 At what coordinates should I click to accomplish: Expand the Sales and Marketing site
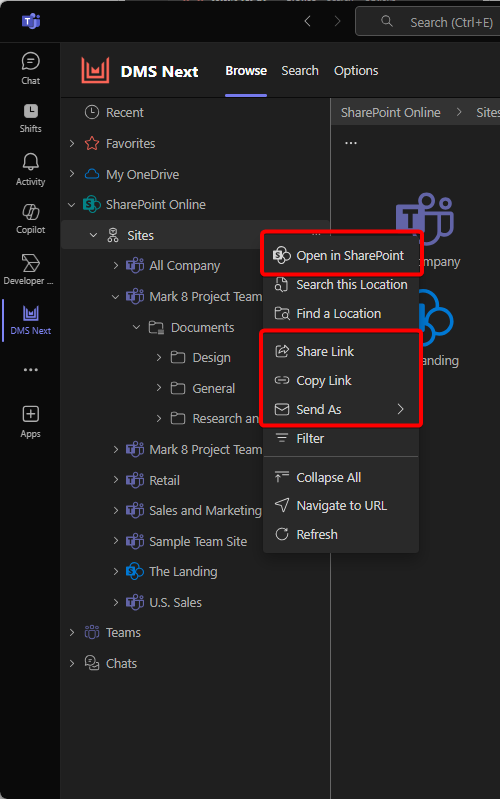tap(116, 510)
